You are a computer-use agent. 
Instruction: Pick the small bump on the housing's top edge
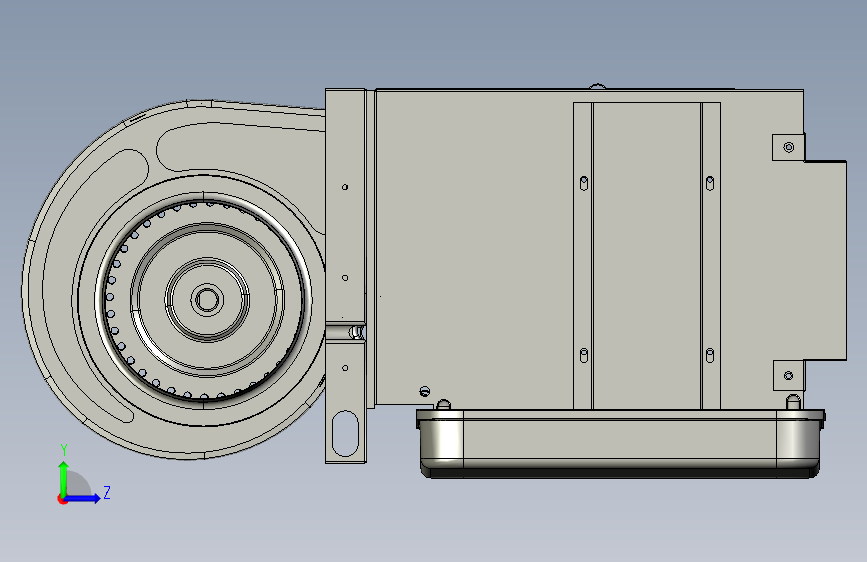pos(597,86)
